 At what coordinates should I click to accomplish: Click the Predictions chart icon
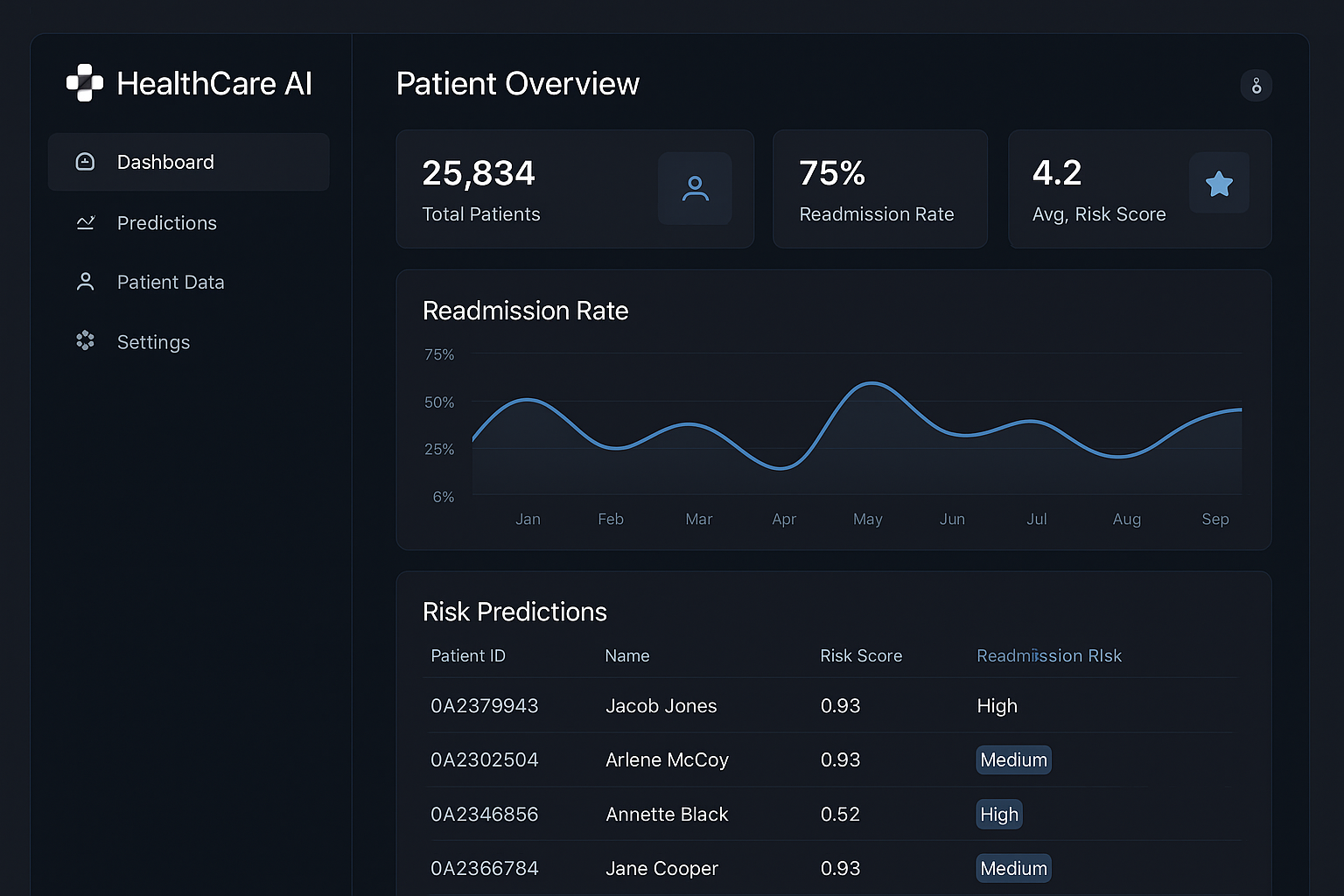pyautogui.click(x=85, y=222)
